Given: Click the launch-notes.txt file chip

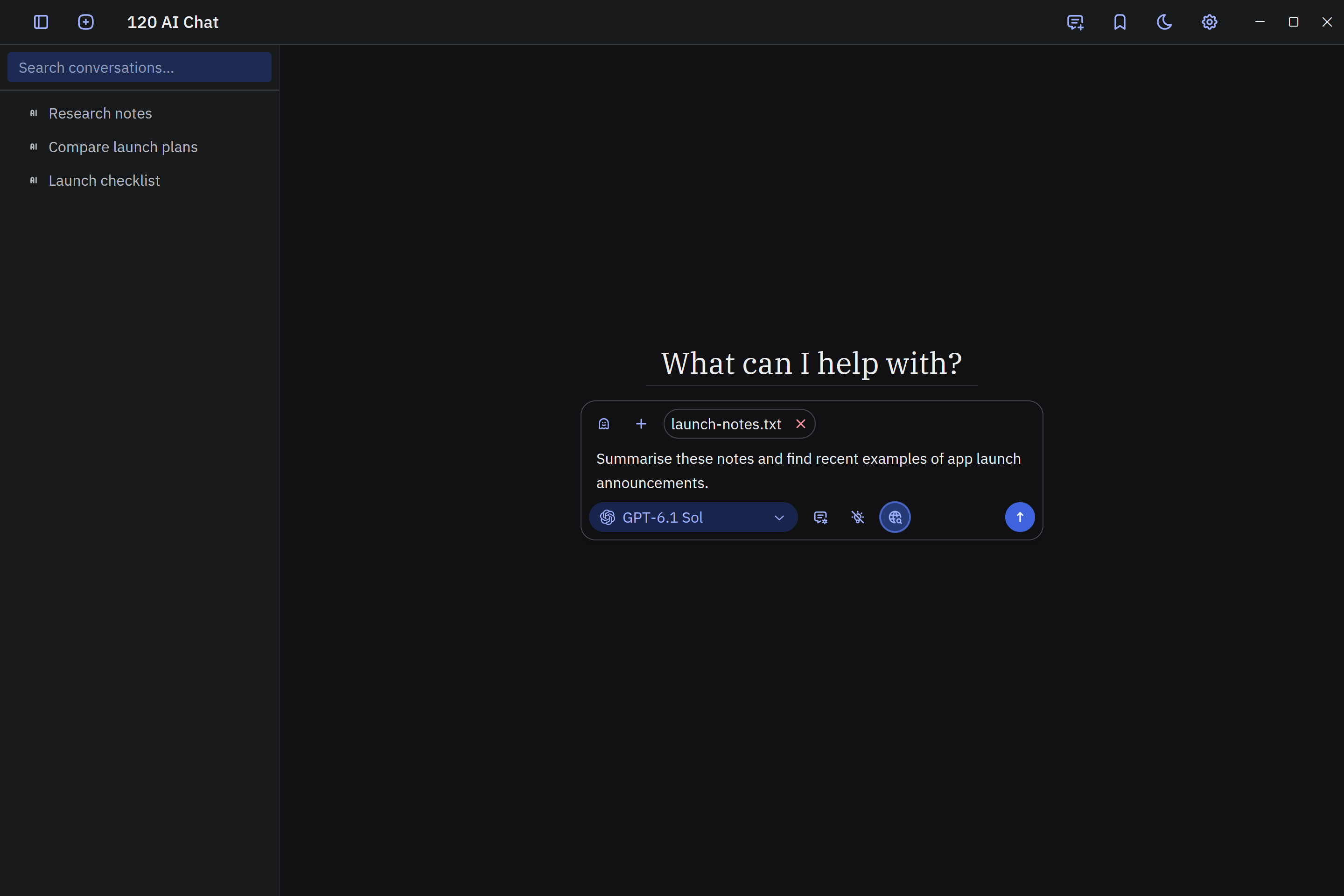Looking at the screenshot, I should tap(739, 424).
